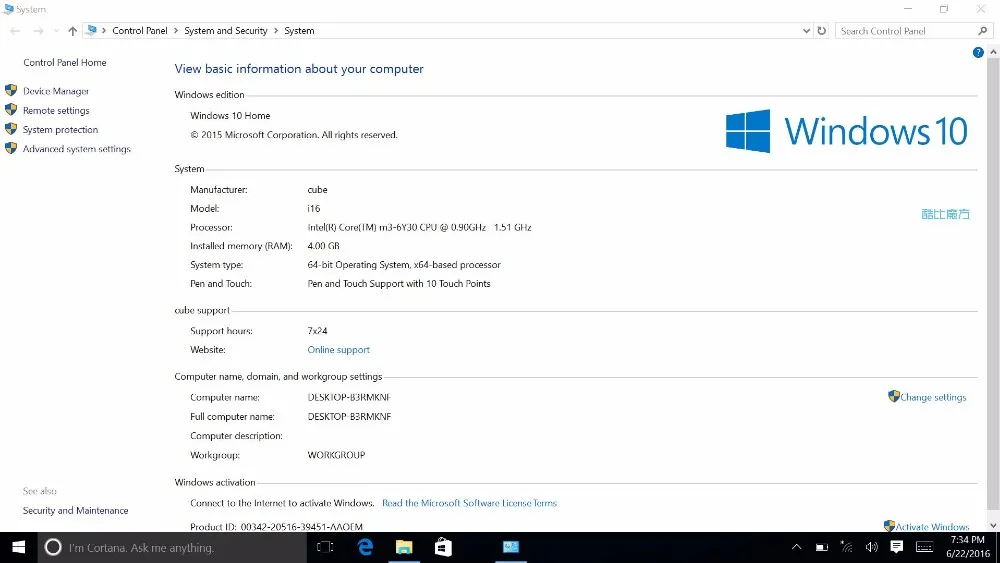Open recent locations dropdown arrow
Screen dimensions: 1000x563
[56, 31]
